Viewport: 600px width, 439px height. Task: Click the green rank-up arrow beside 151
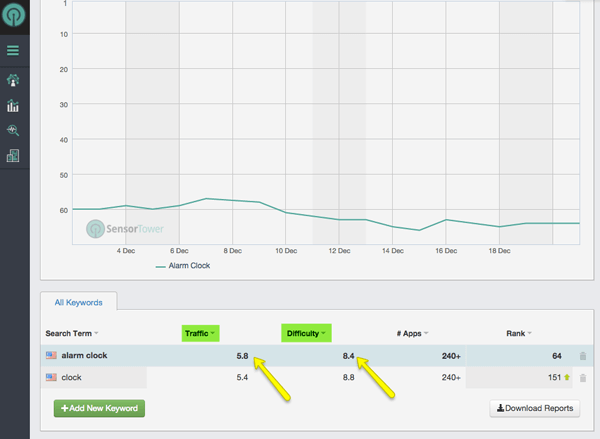[x=567, y=377]
